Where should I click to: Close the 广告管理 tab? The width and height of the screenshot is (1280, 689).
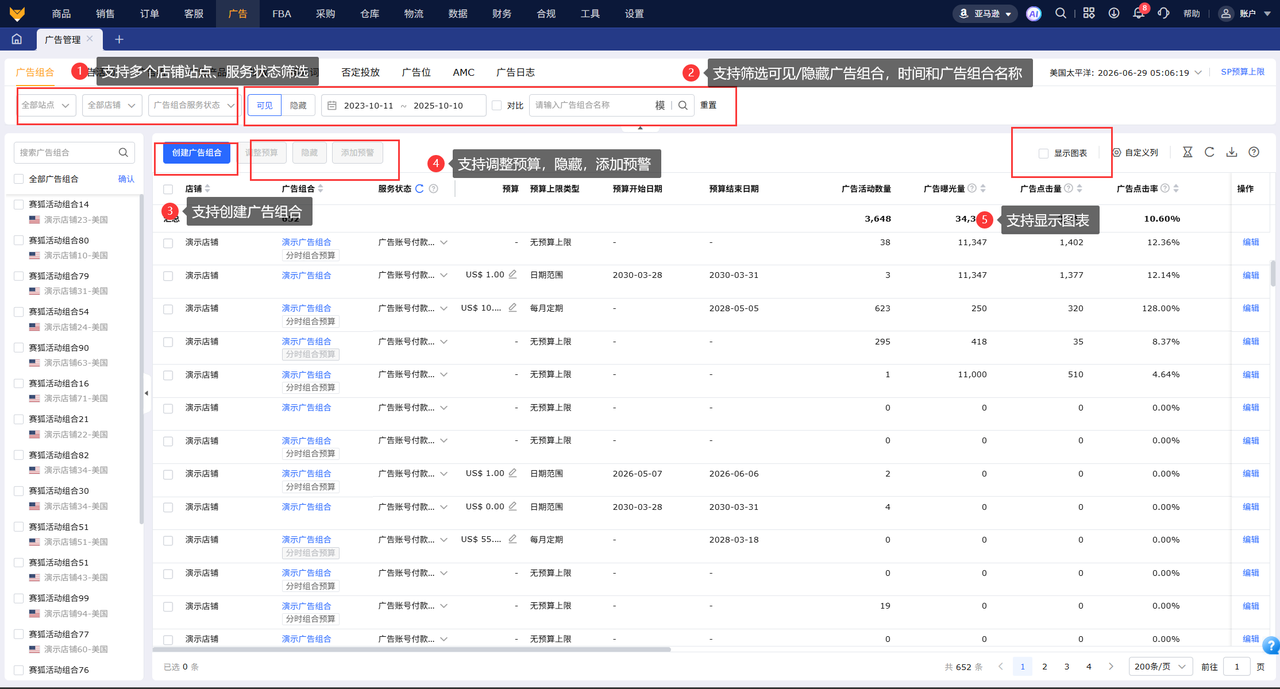click(89, 39)
